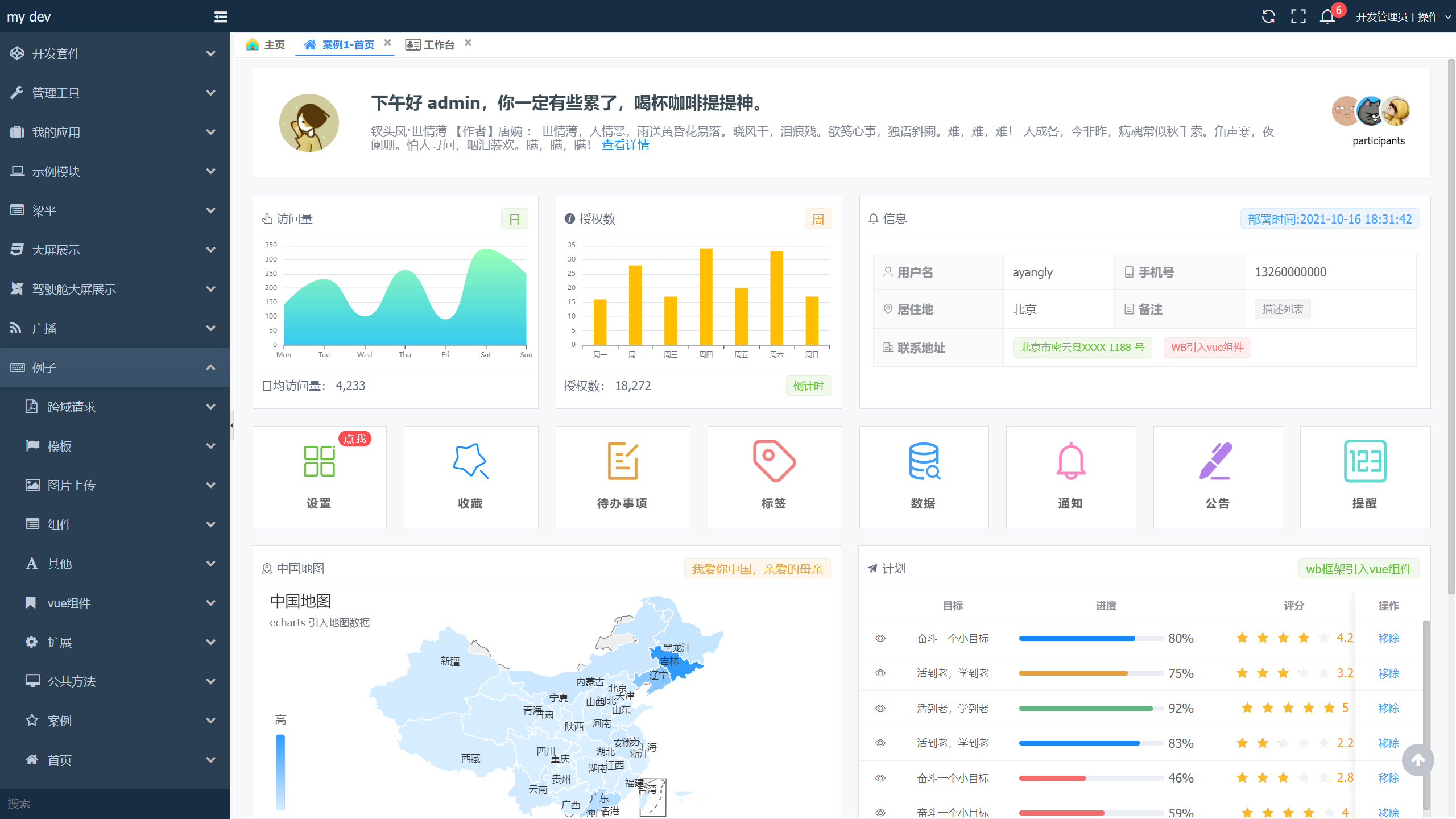
Task: Click the back-to-top arrow button
Action: (x=1418, y=760)
